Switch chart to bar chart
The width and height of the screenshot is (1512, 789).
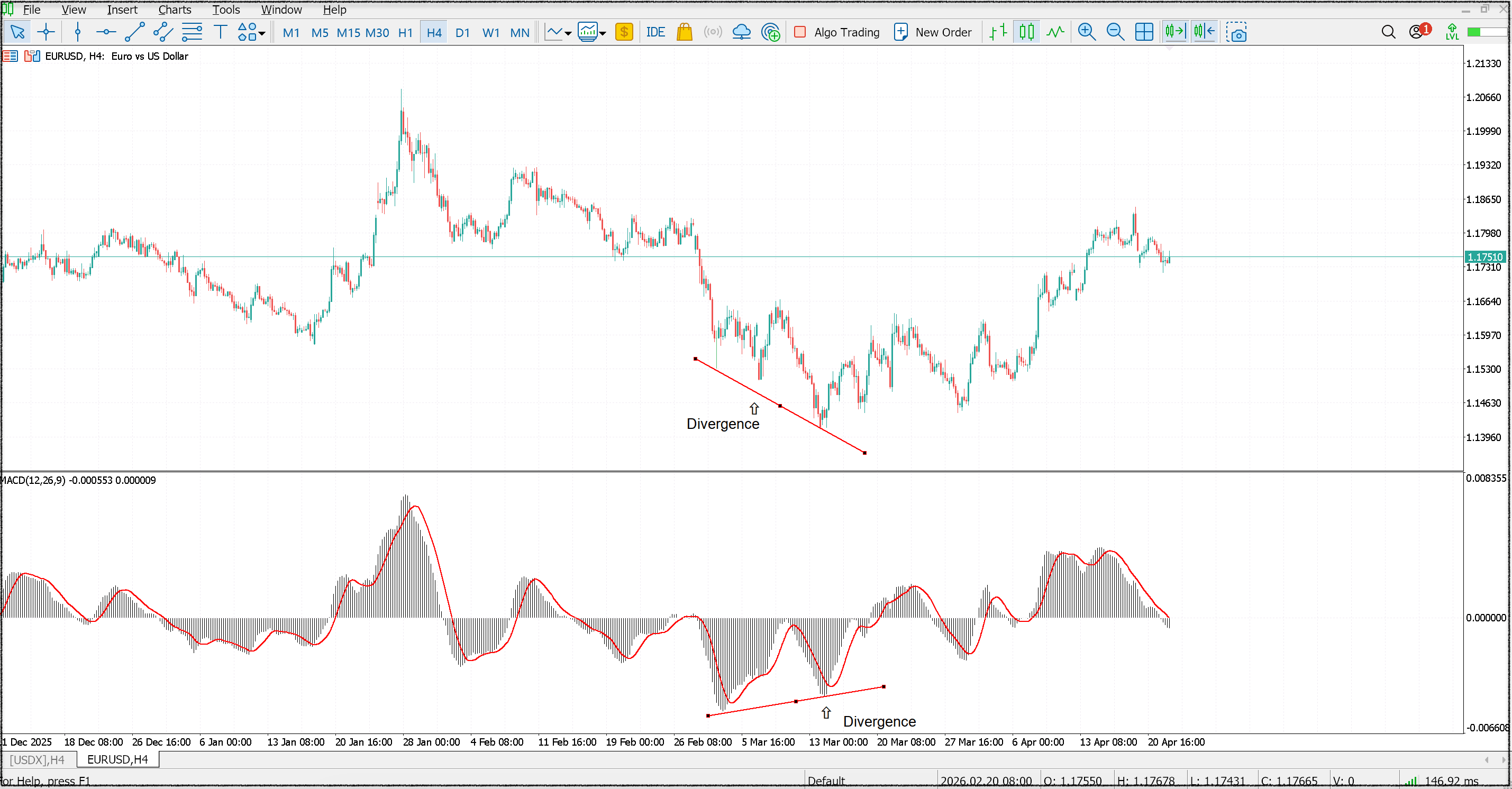tap(998, 32)
